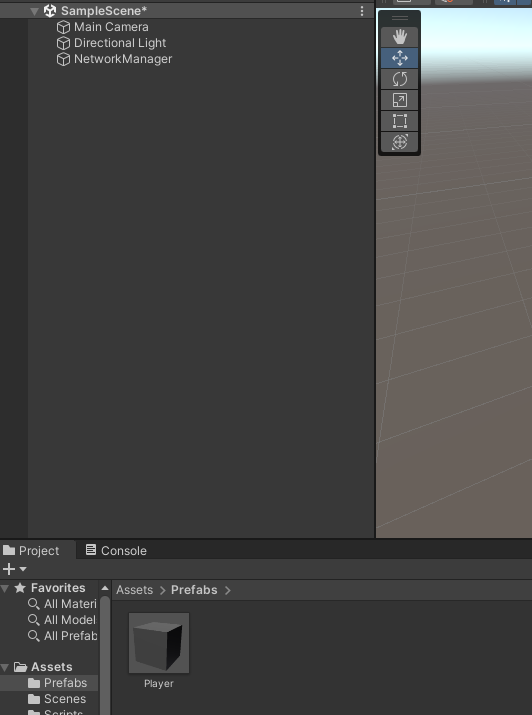Click the Favorites star label
Viewport: 532px width, 715px height.
pos(50,588)
